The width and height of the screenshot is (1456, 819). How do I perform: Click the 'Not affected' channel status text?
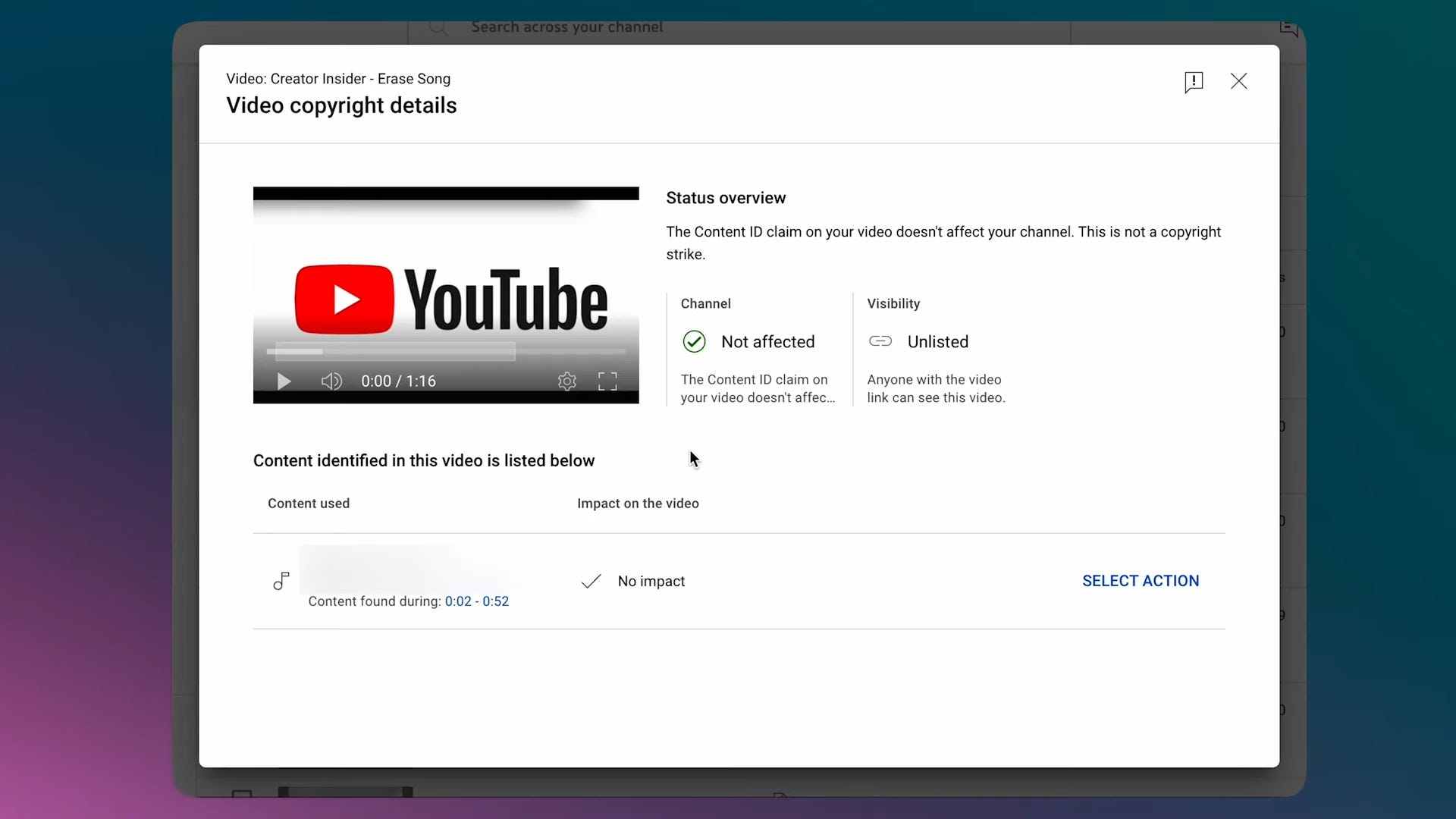point(768,342)
